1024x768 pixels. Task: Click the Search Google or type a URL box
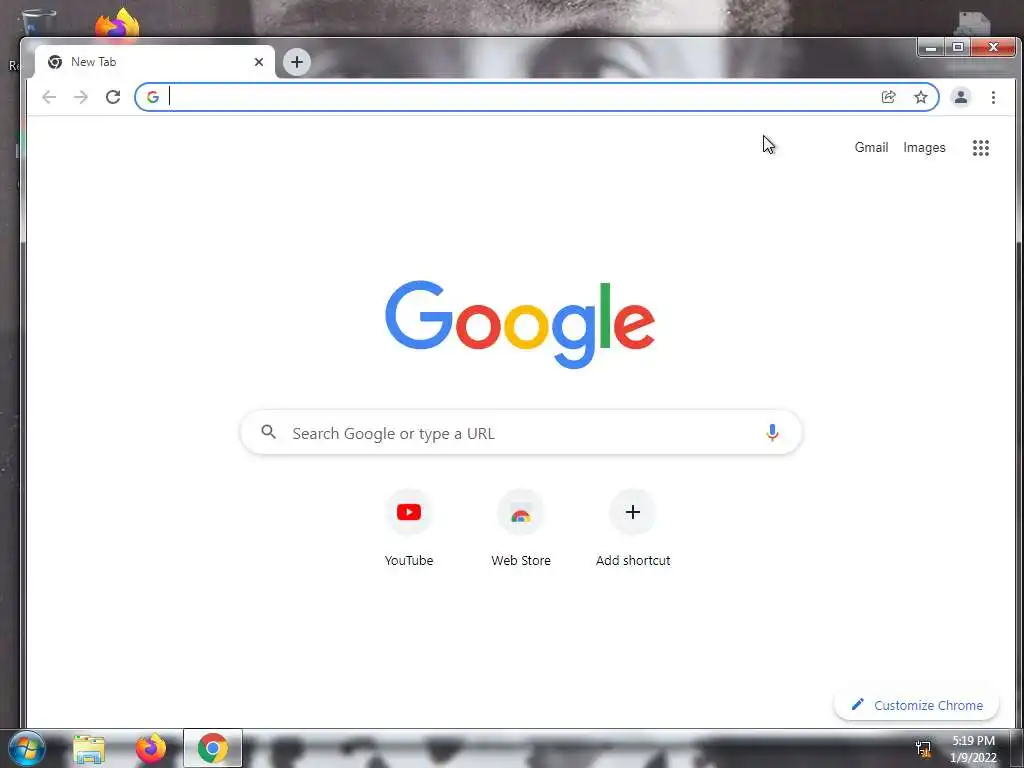tap(521, 432)
